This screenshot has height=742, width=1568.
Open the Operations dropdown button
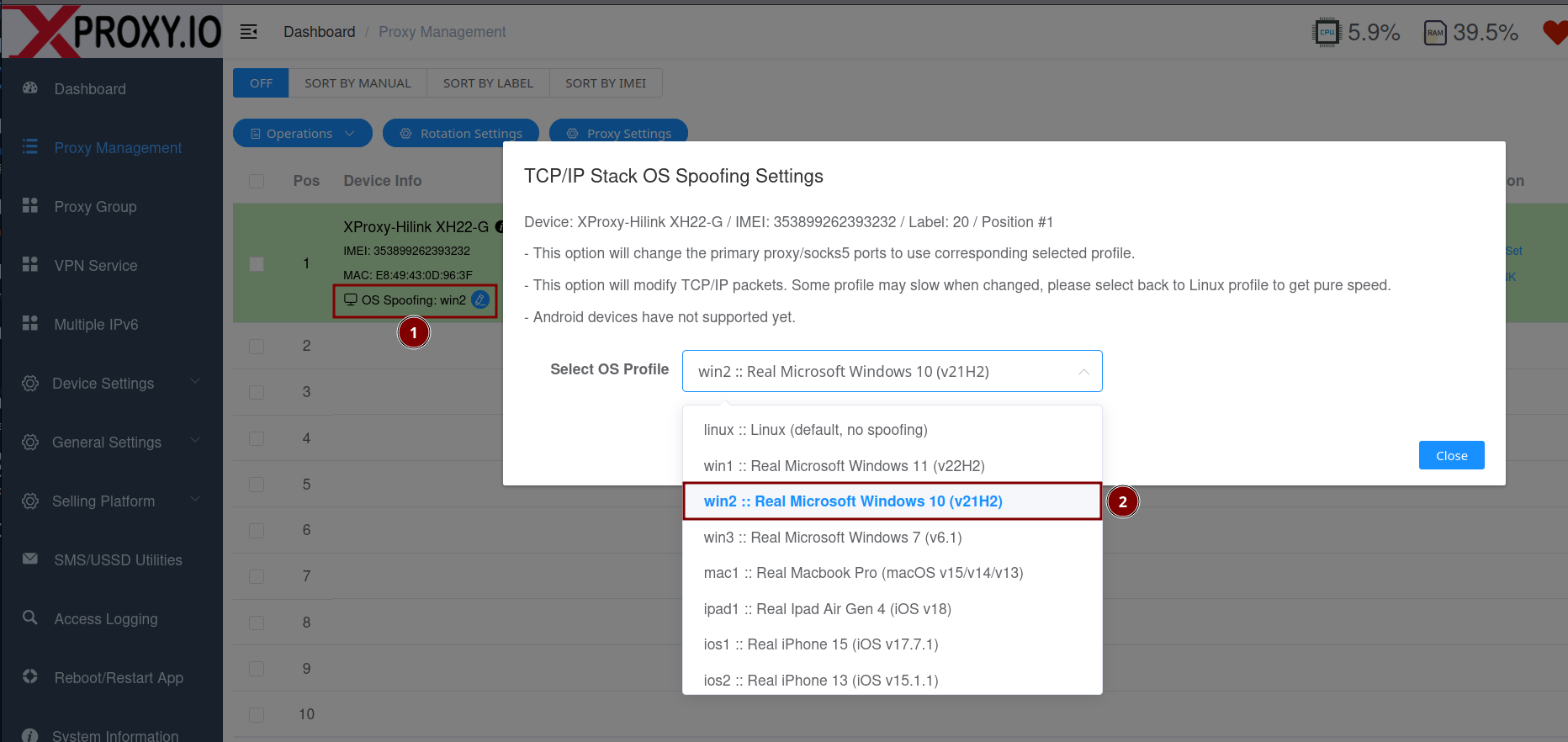pyautogui.click(x=303, y=133)
